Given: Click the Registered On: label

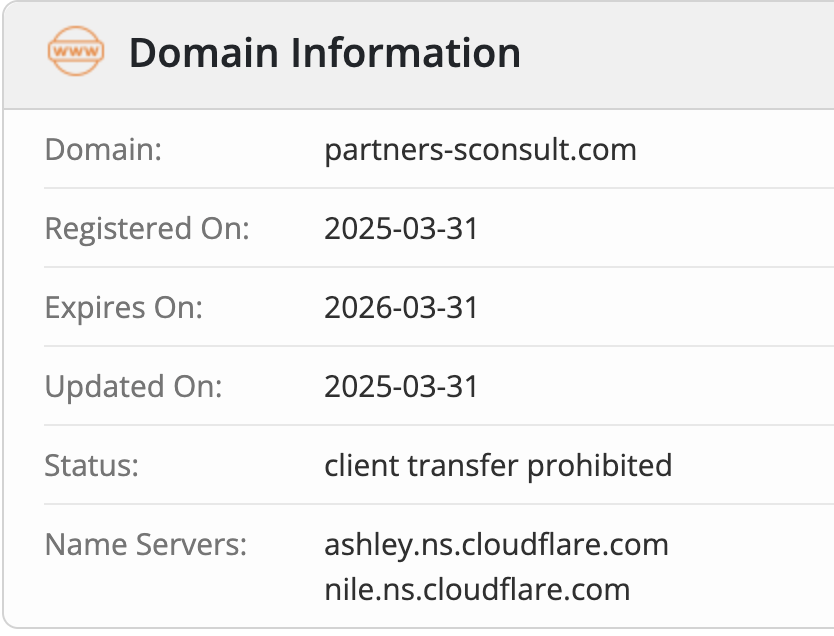Looking at the screenshot, I should coord(147,229).
